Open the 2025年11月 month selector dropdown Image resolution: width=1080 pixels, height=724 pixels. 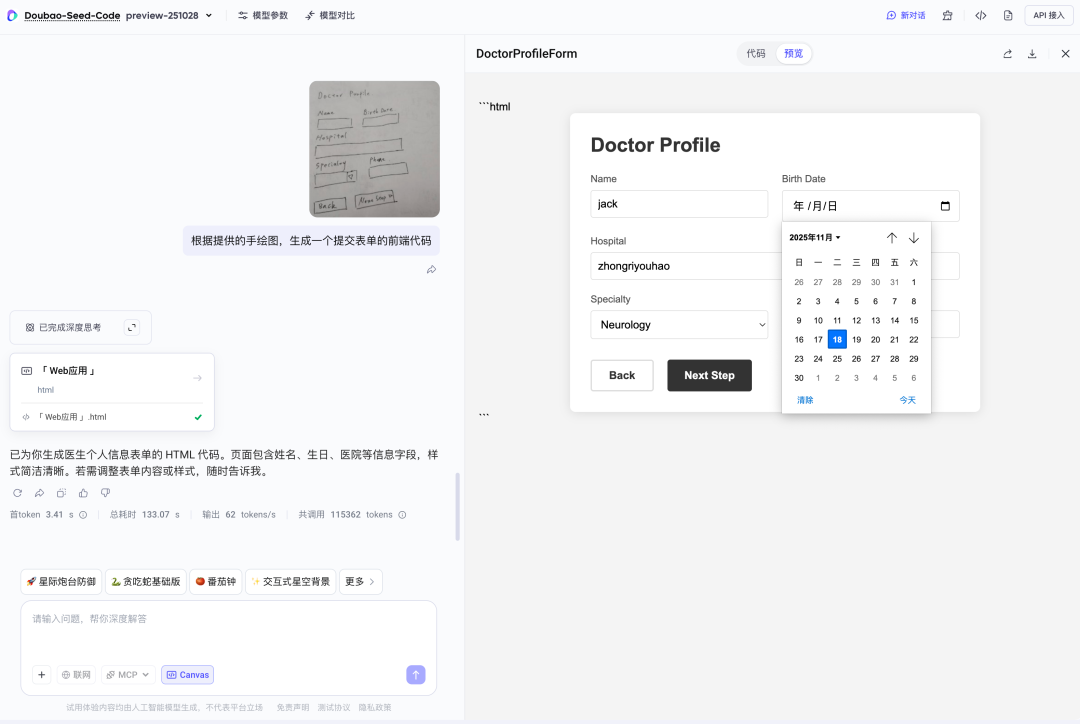pos(815,238)
